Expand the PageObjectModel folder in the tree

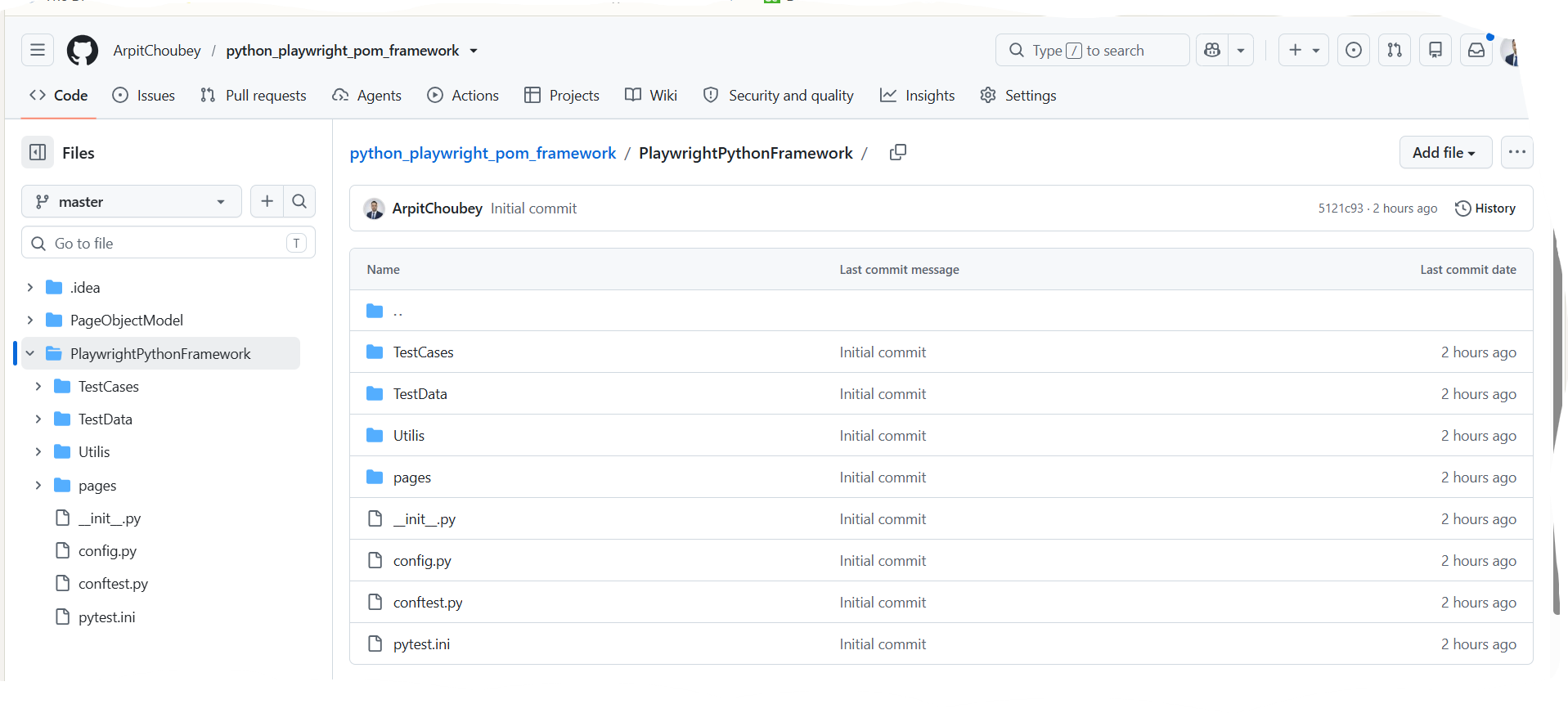click(29, 320)
